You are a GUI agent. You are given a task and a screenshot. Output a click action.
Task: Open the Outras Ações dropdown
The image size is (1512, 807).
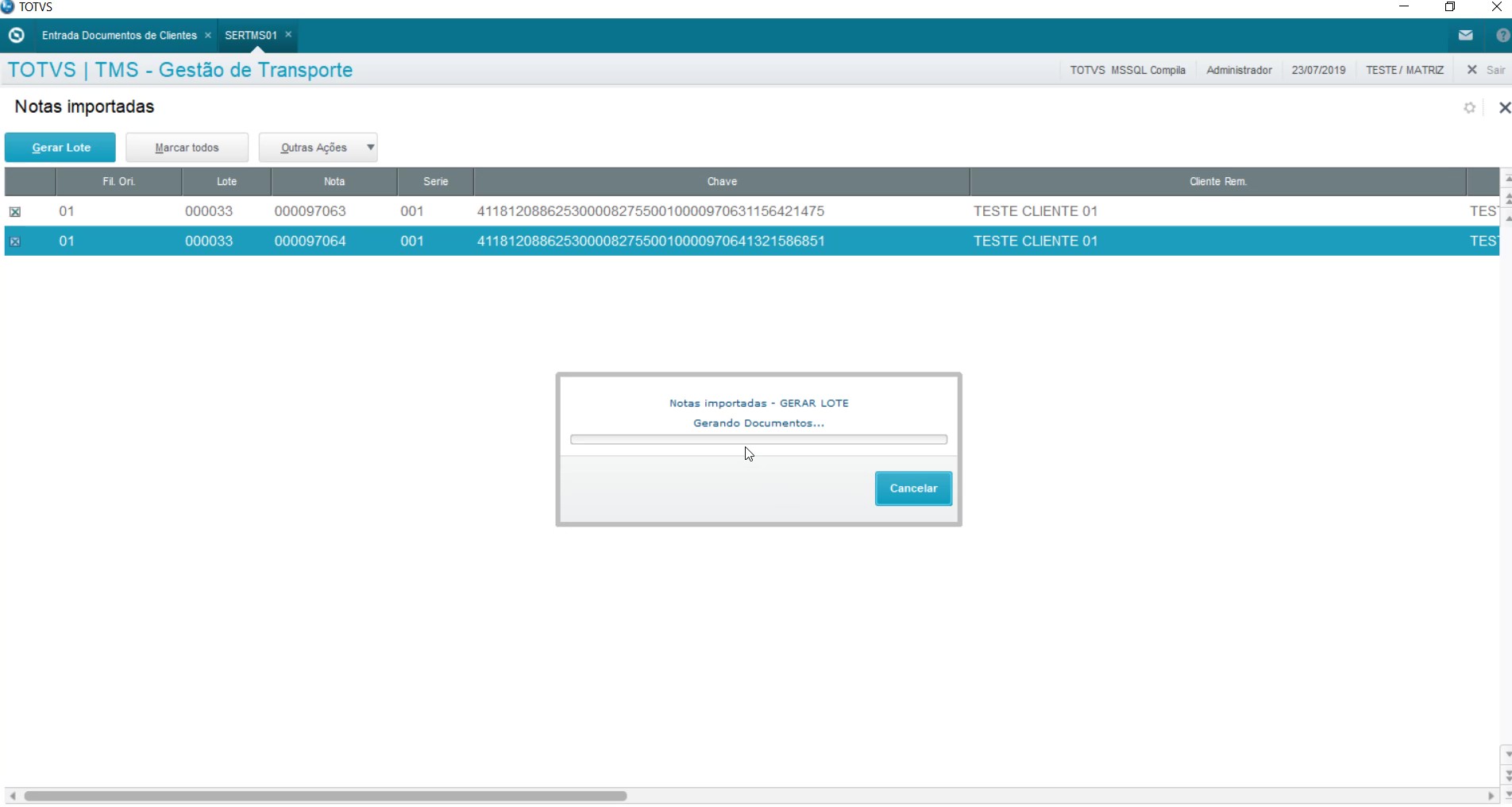318,148
